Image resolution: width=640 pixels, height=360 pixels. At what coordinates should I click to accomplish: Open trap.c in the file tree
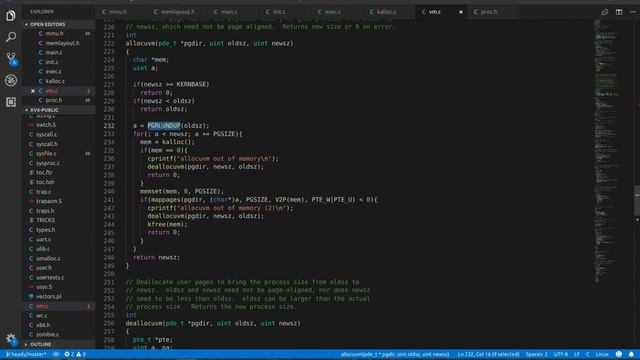[59, 191]
